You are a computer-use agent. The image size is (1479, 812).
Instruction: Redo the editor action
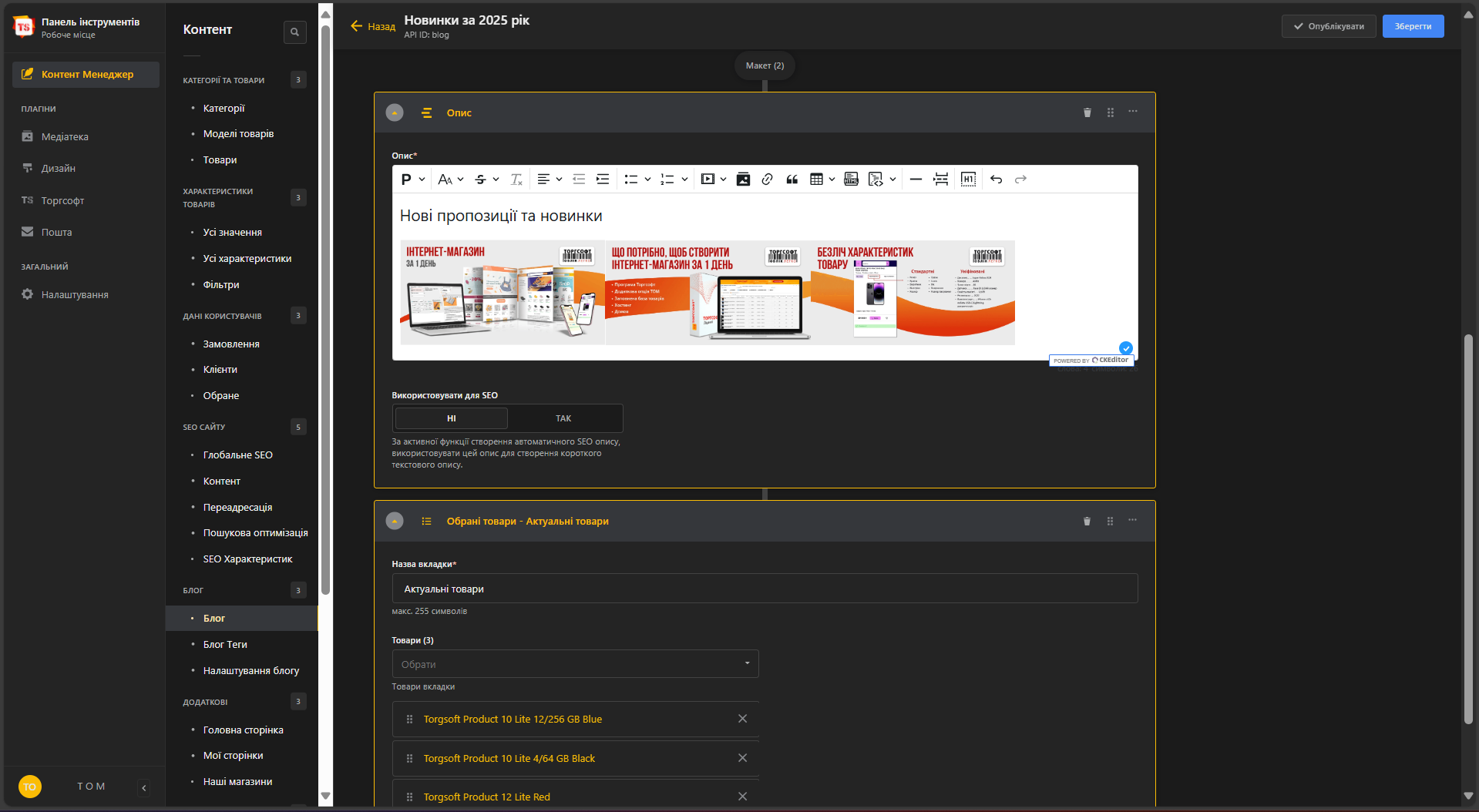click(1020, 180)
